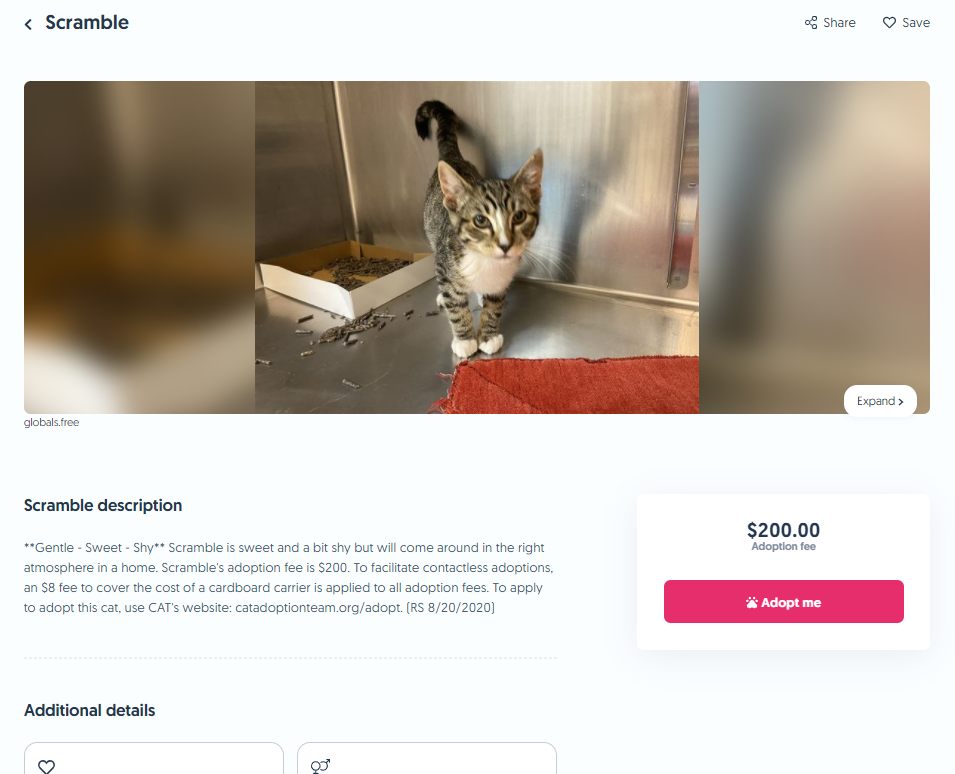Click the paw icon on Adopt me

(752, 602)
